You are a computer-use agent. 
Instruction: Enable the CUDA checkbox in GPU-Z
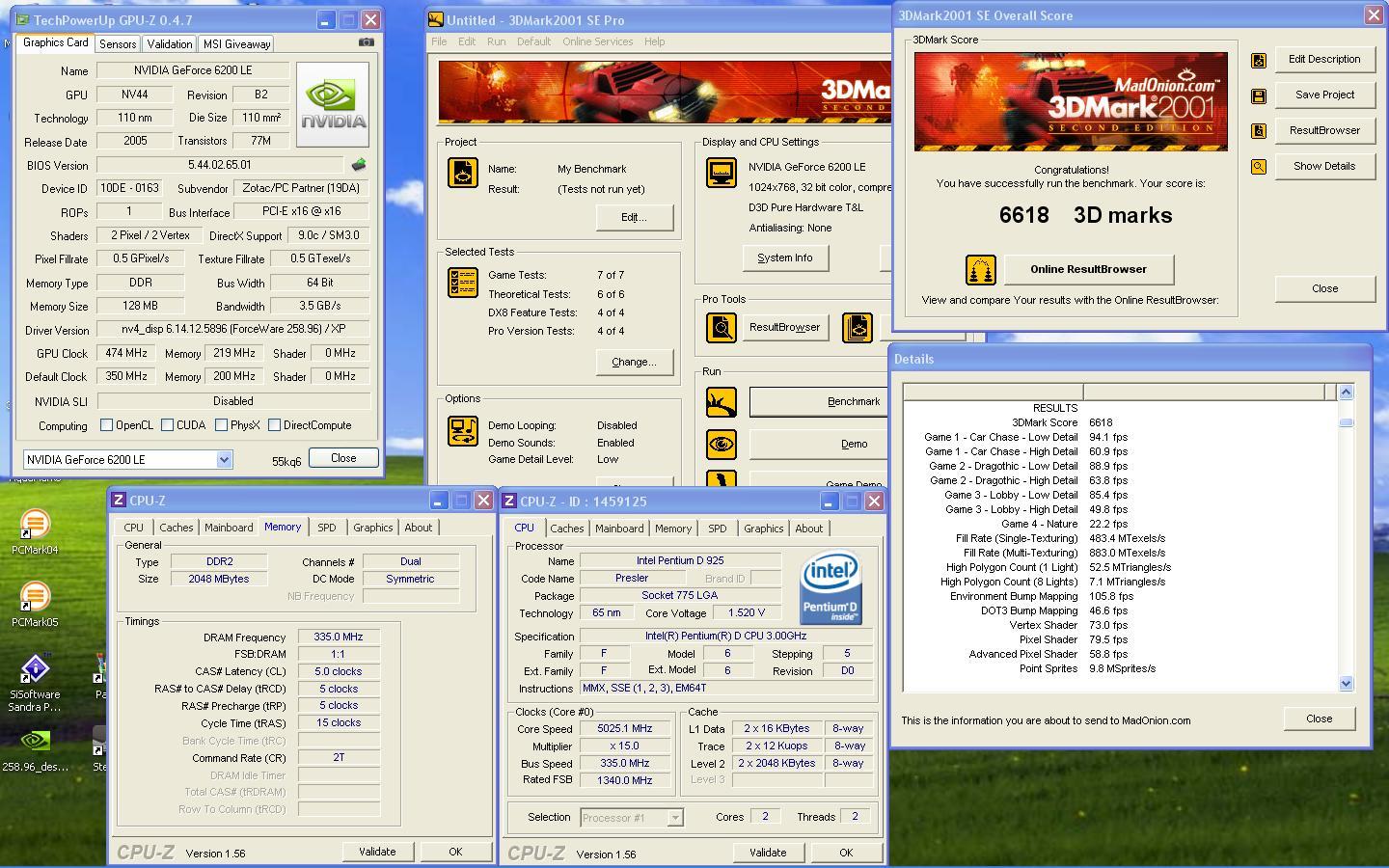(167, 425)
